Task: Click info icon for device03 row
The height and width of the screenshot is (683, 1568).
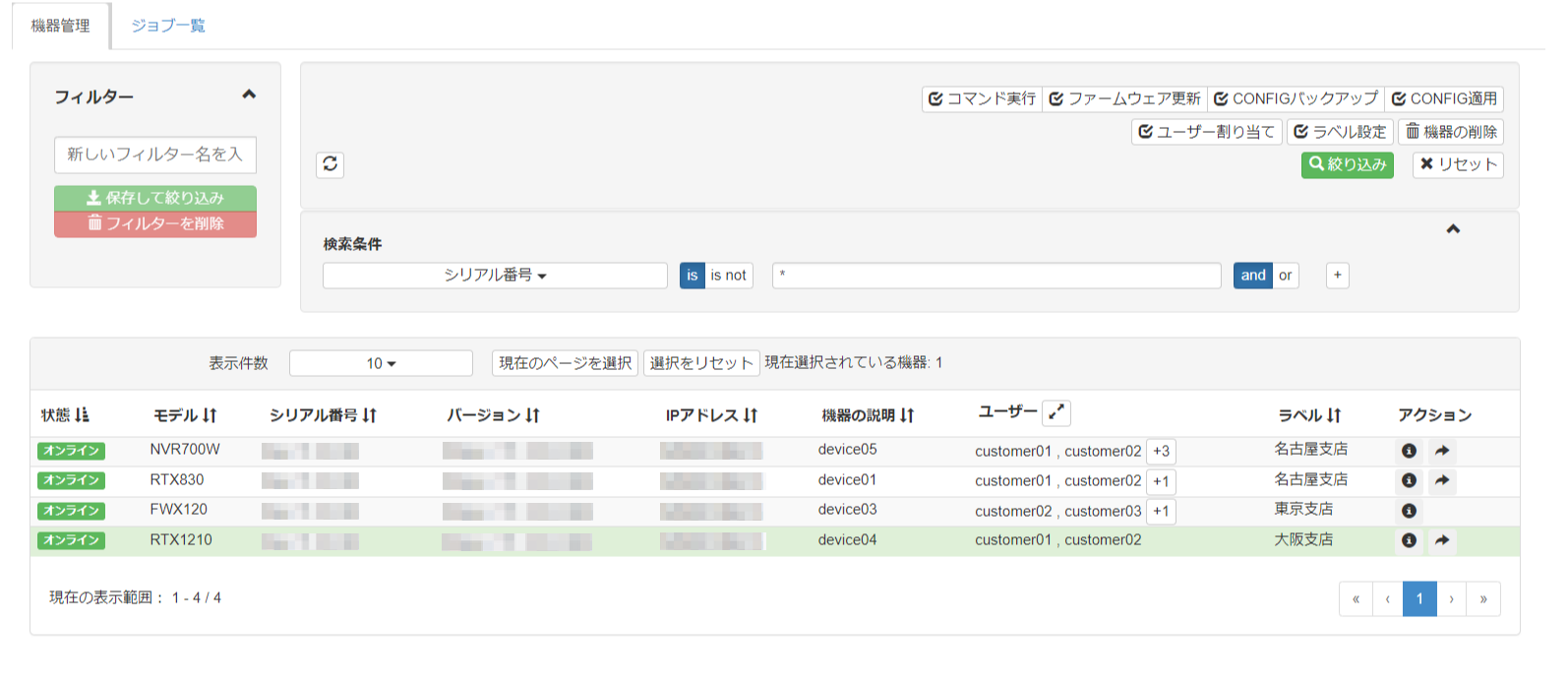Action: point(1409,511)
